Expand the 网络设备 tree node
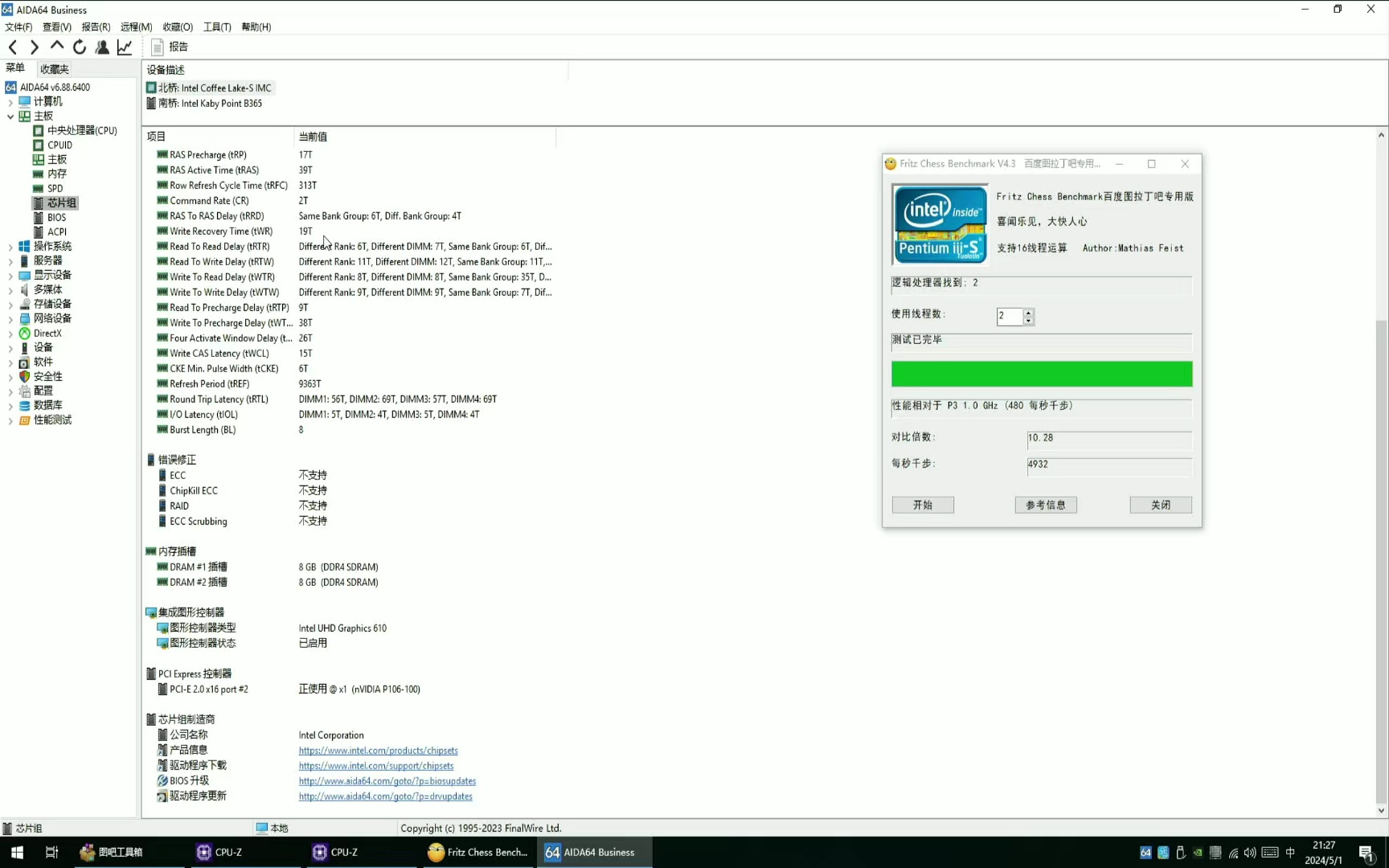This screenshot has height=868, width=1389. tap(10, 319)
